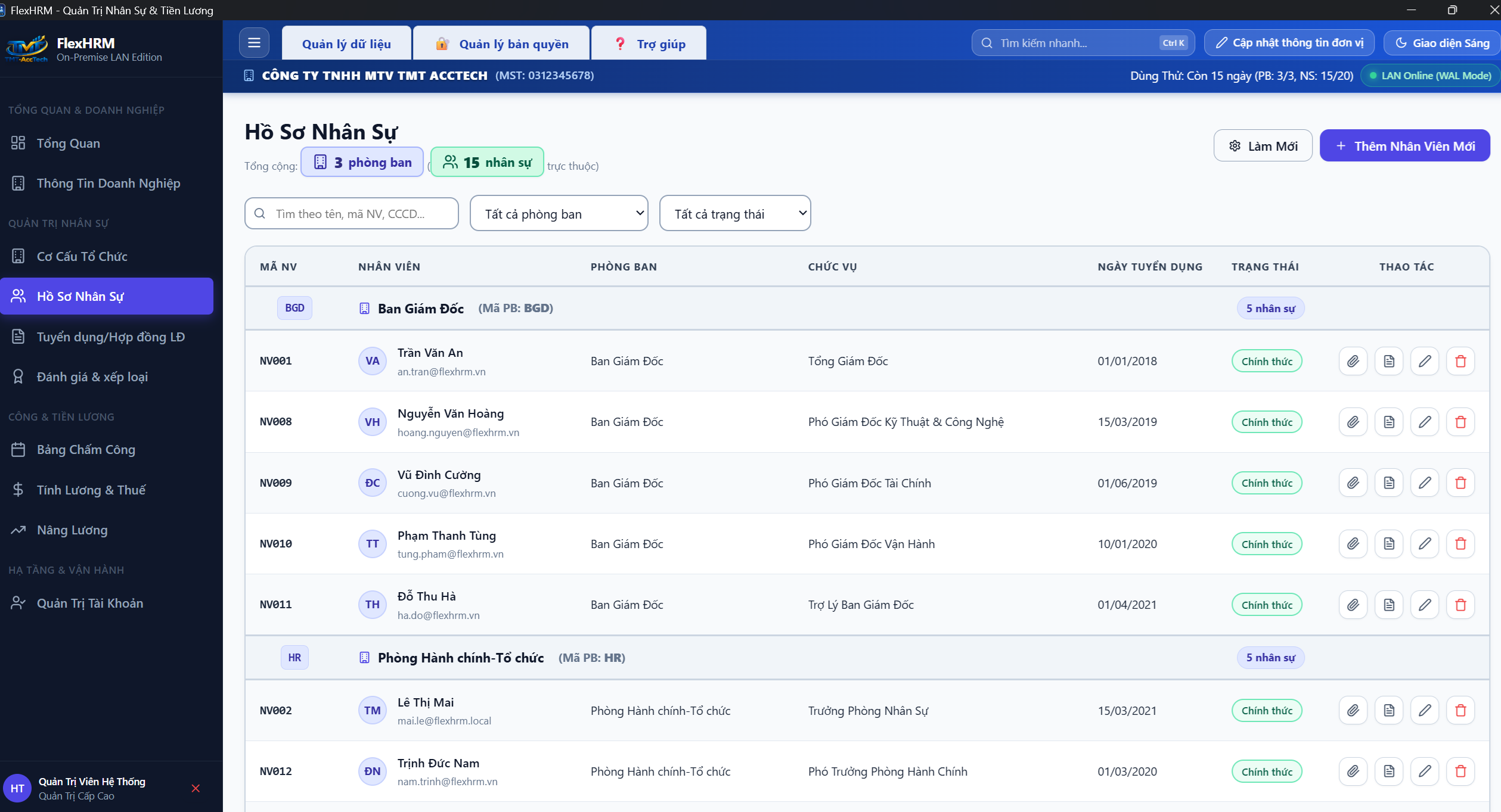Open Nâng Lương sidebar item

[x=107, y=530]
